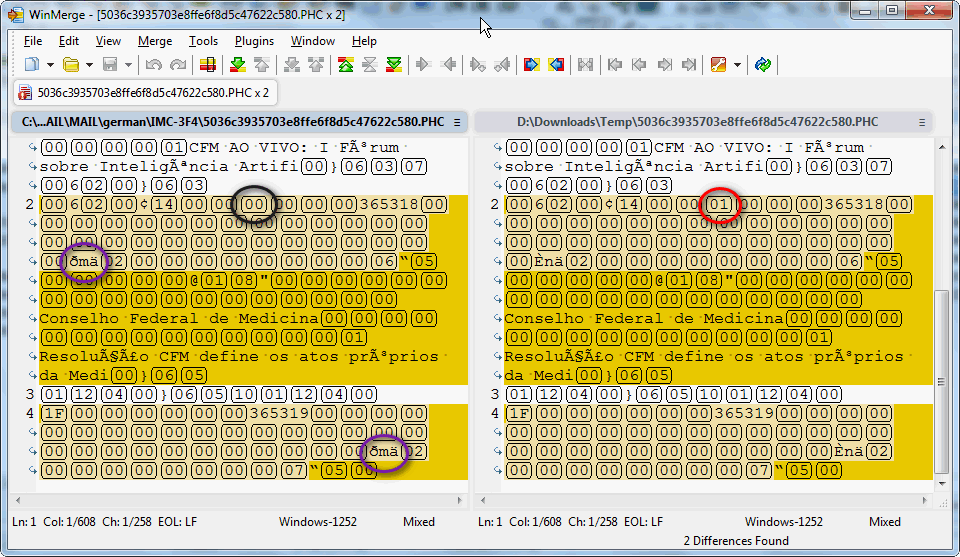Click the New document icon
The width and height of the screenshot is (960, 557).
[31, 65]
